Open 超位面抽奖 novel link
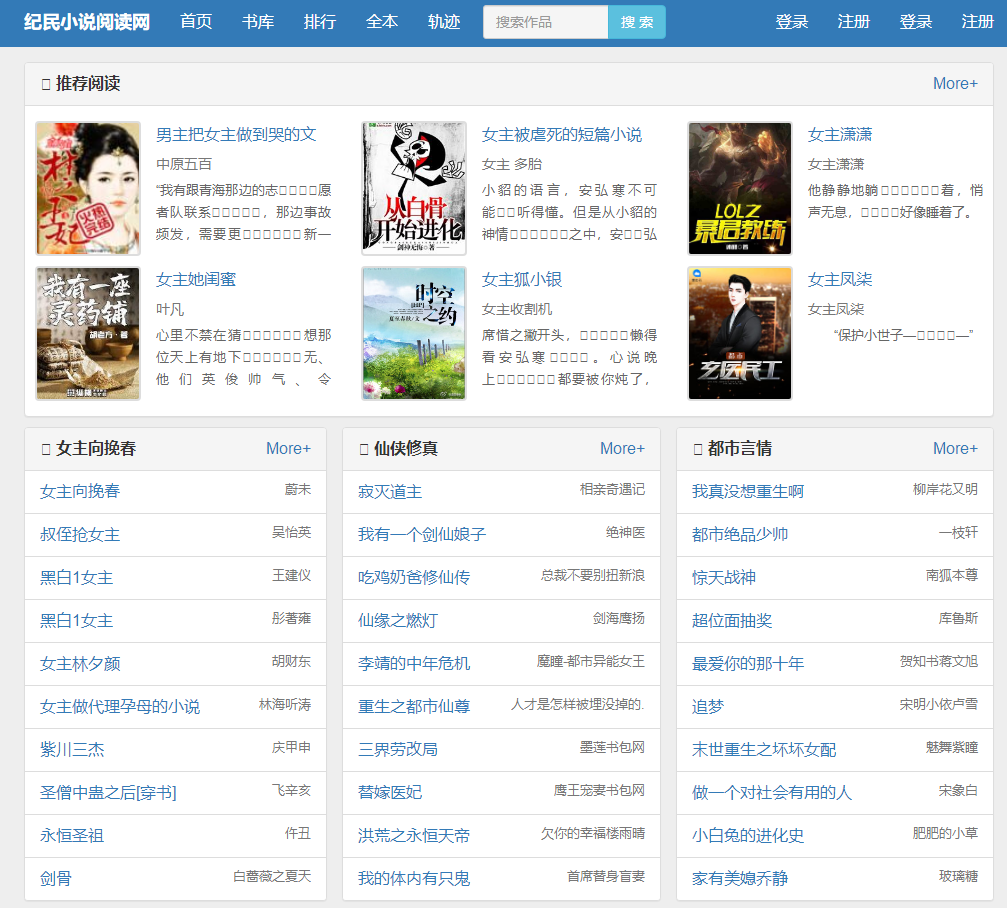This screenshot has height=908, width=1007. click(x=731, y=620)
